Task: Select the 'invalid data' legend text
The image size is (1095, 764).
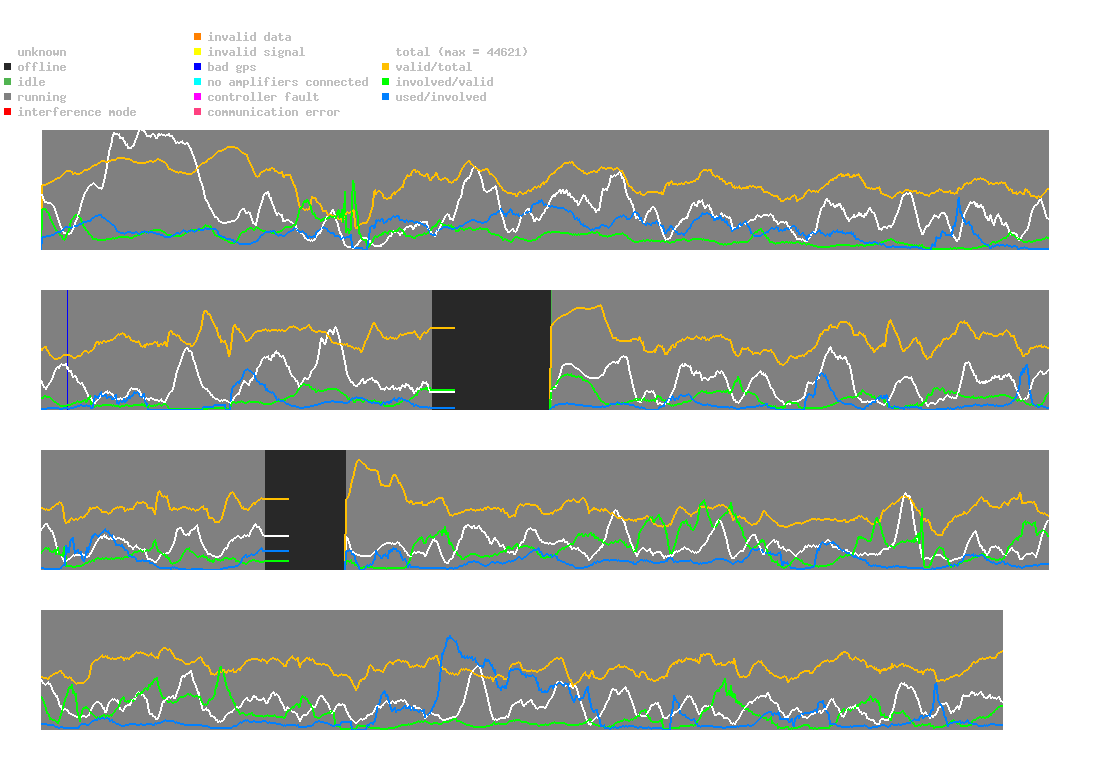Action: pos(249,37)
